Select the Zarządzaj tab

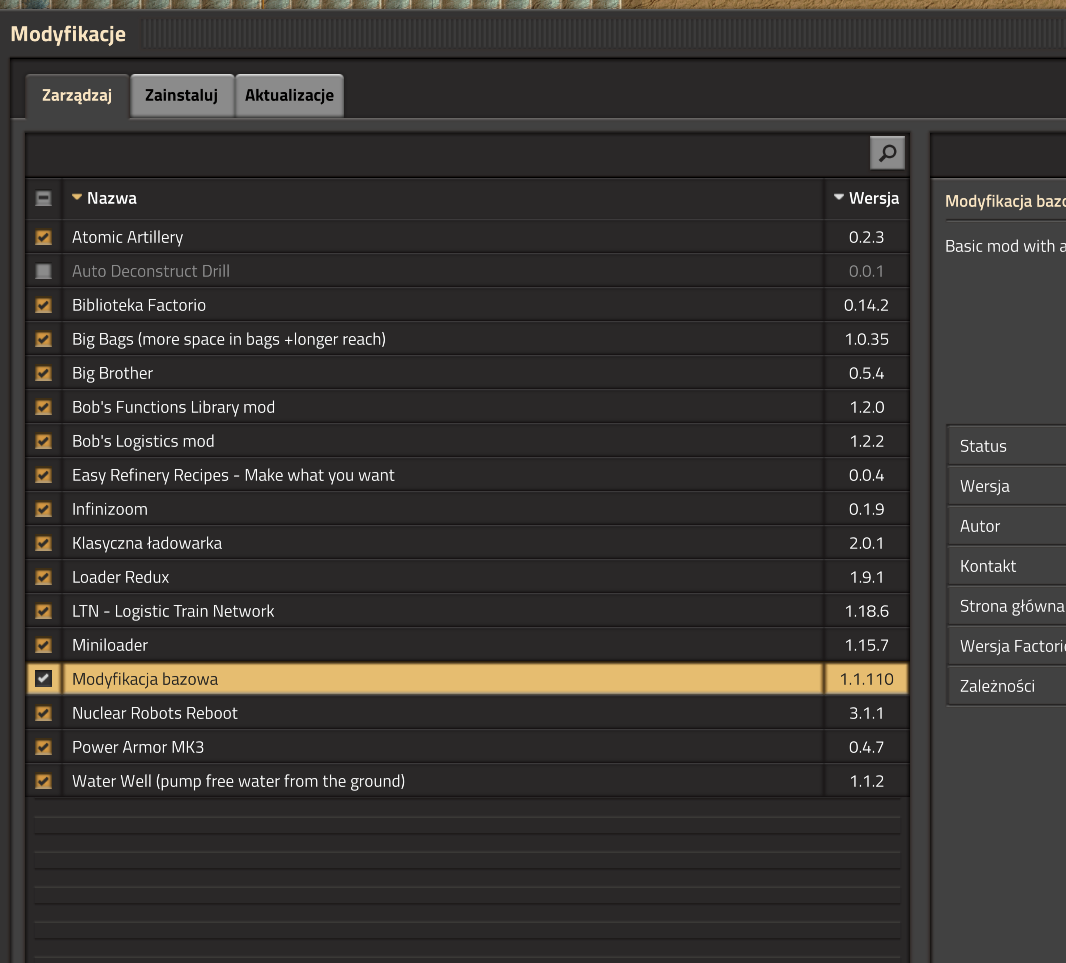point(77,96)
